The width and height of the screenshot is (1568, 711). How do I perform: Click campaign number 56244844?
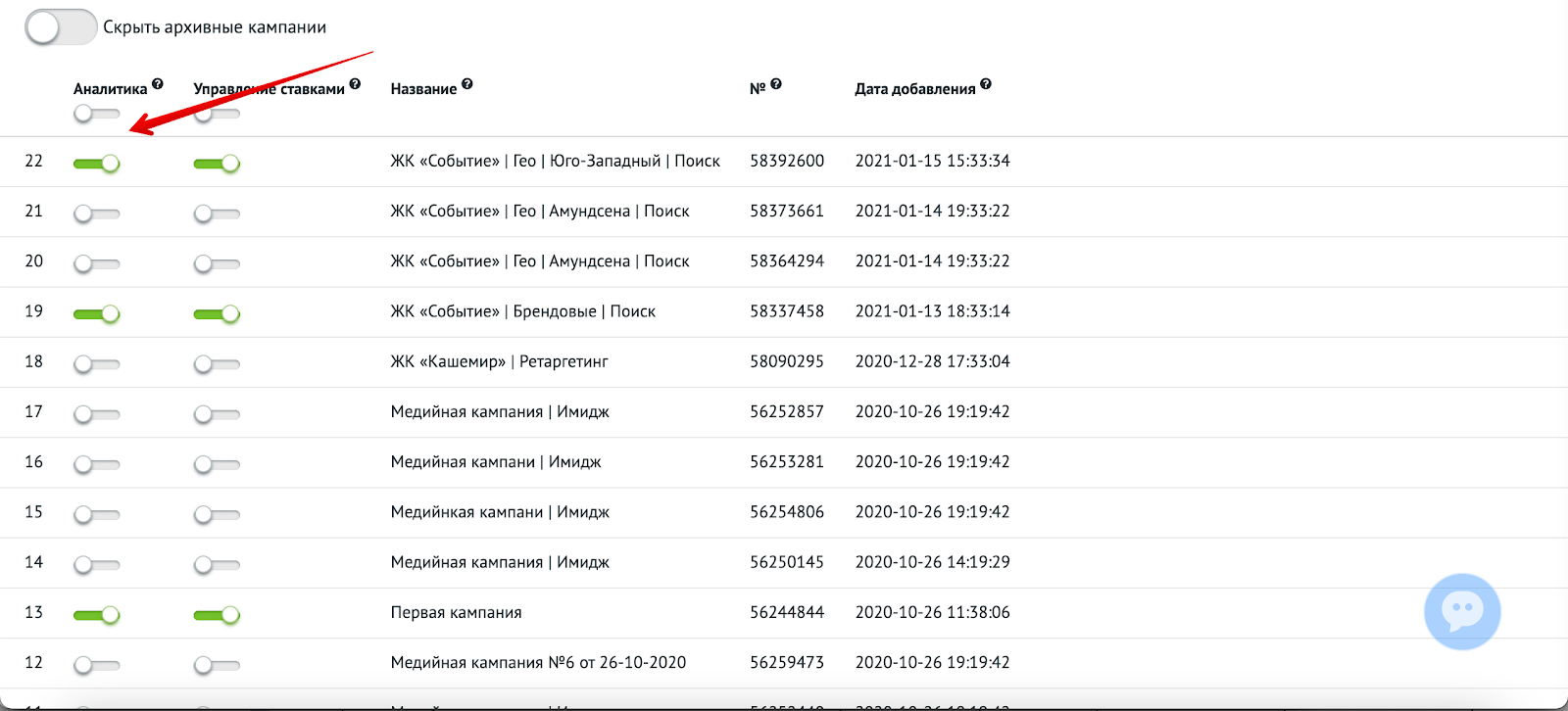(787, 612)
